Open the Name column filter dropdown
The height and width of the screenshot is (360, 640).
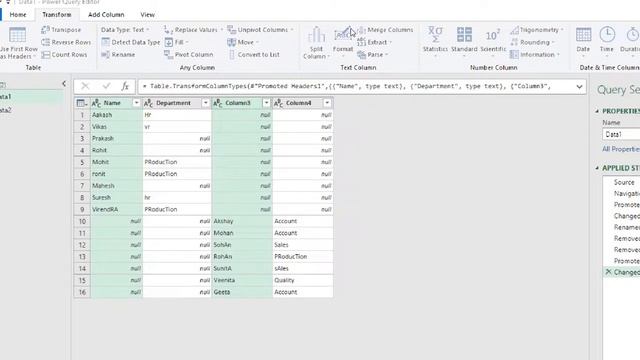coord(136,103)
